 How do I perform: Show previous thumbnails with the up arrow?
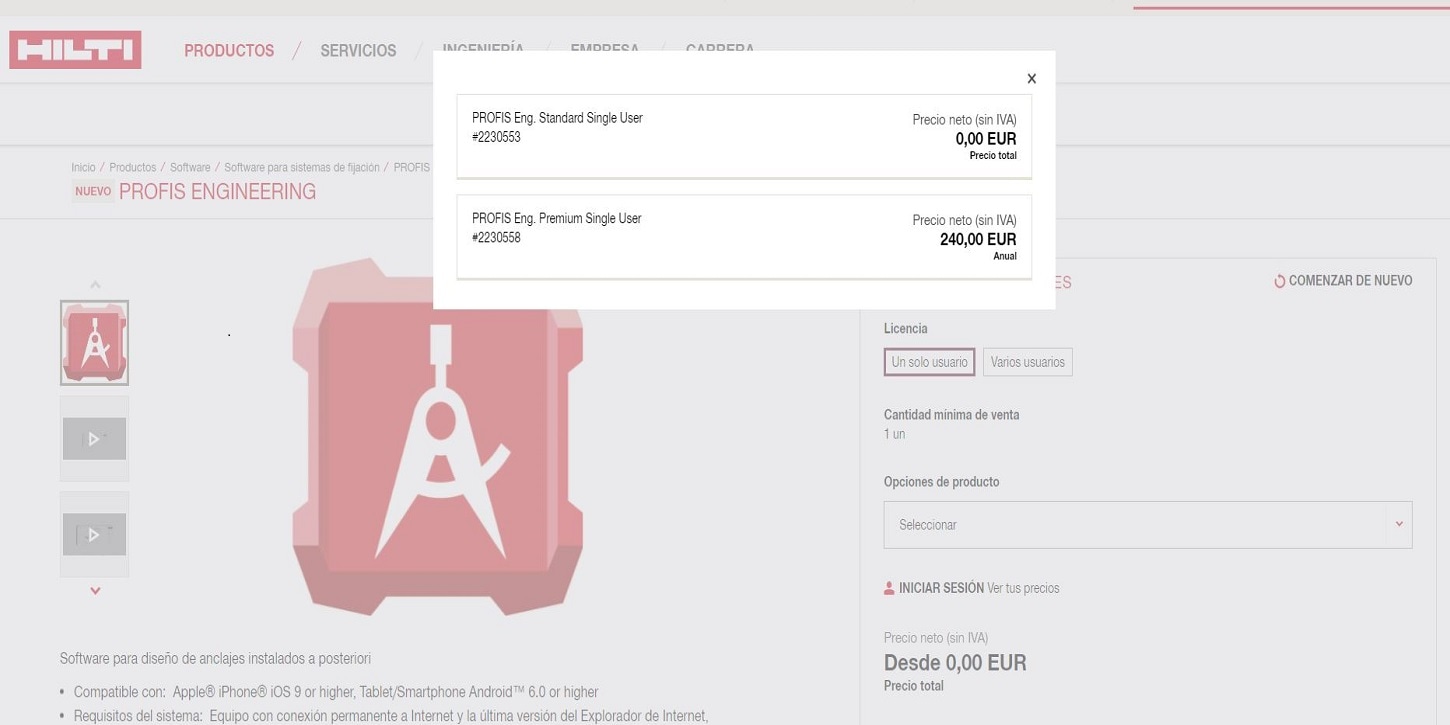coord(95,285)
